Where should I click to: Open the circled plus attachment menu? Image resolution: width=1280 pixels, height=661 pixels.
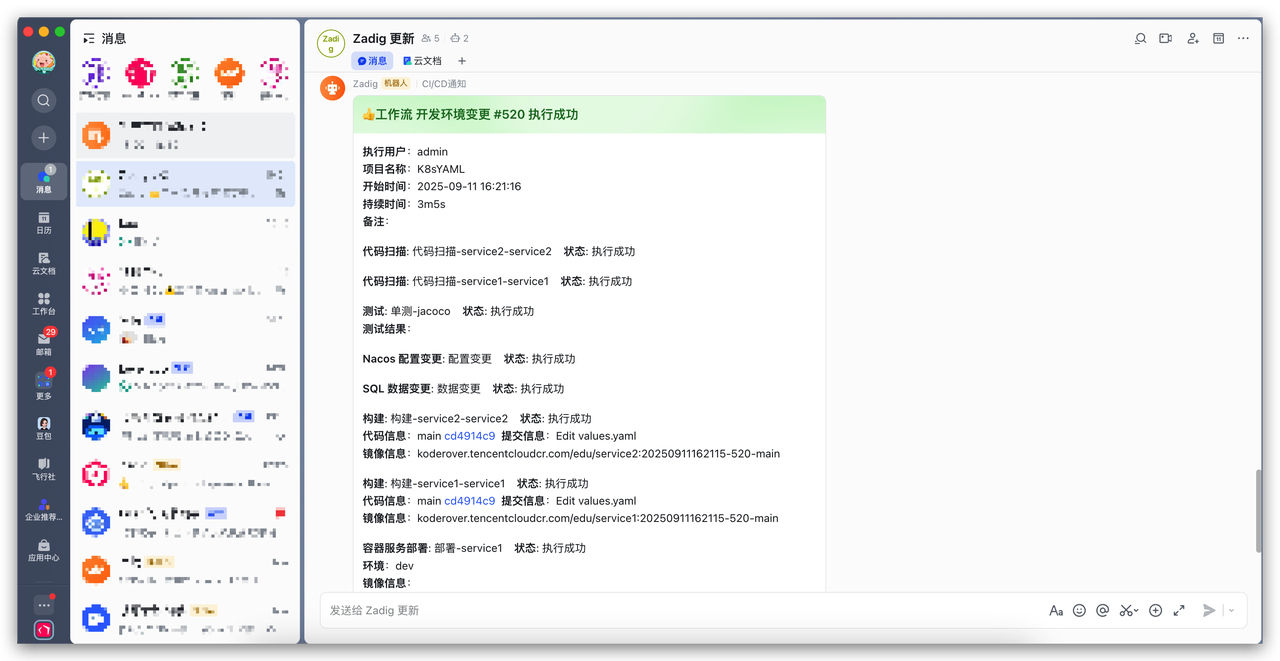(x=1155, y=610)
